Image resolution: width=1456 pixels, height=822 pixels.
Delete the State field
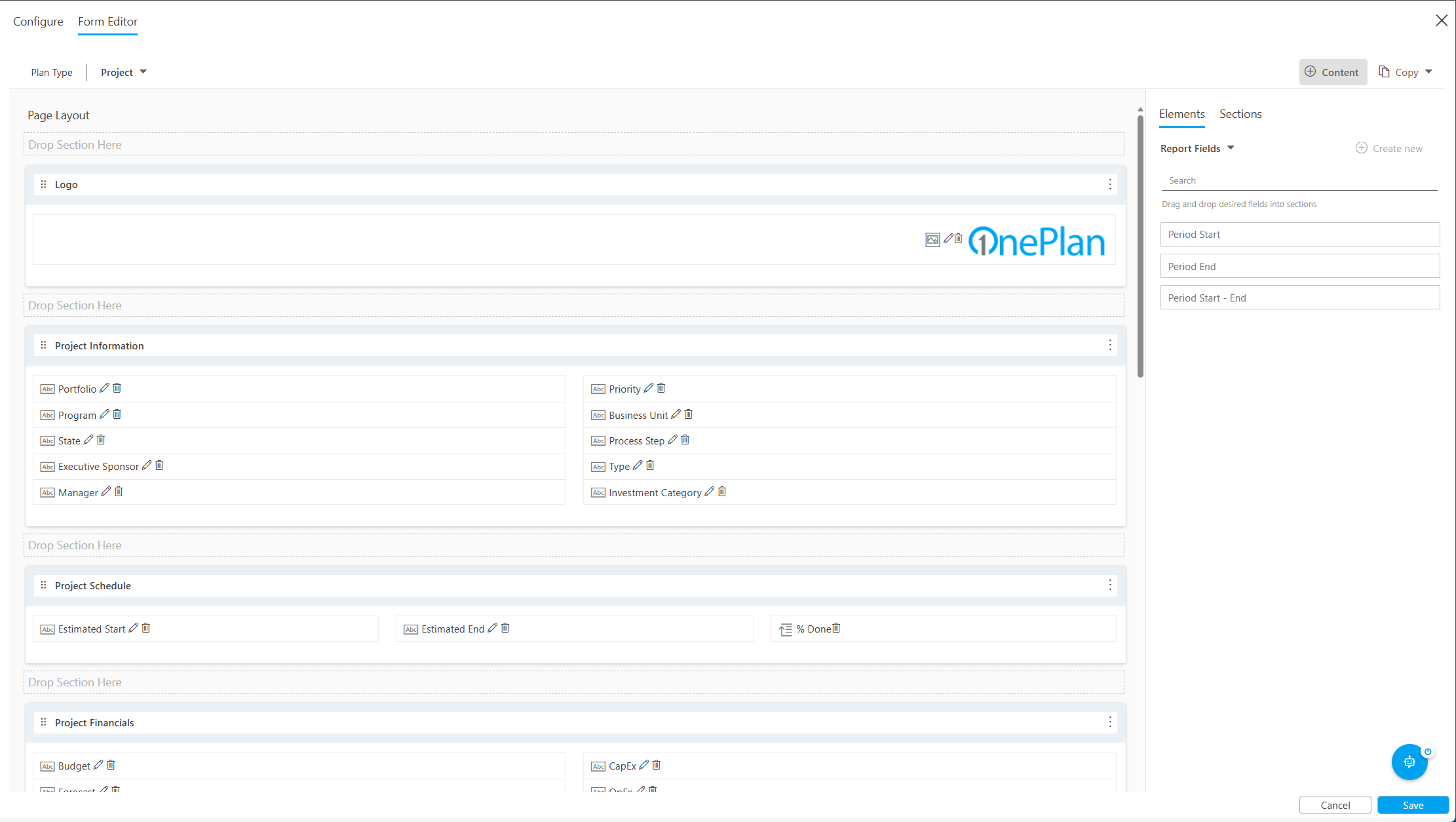click(x=101, y=440)
